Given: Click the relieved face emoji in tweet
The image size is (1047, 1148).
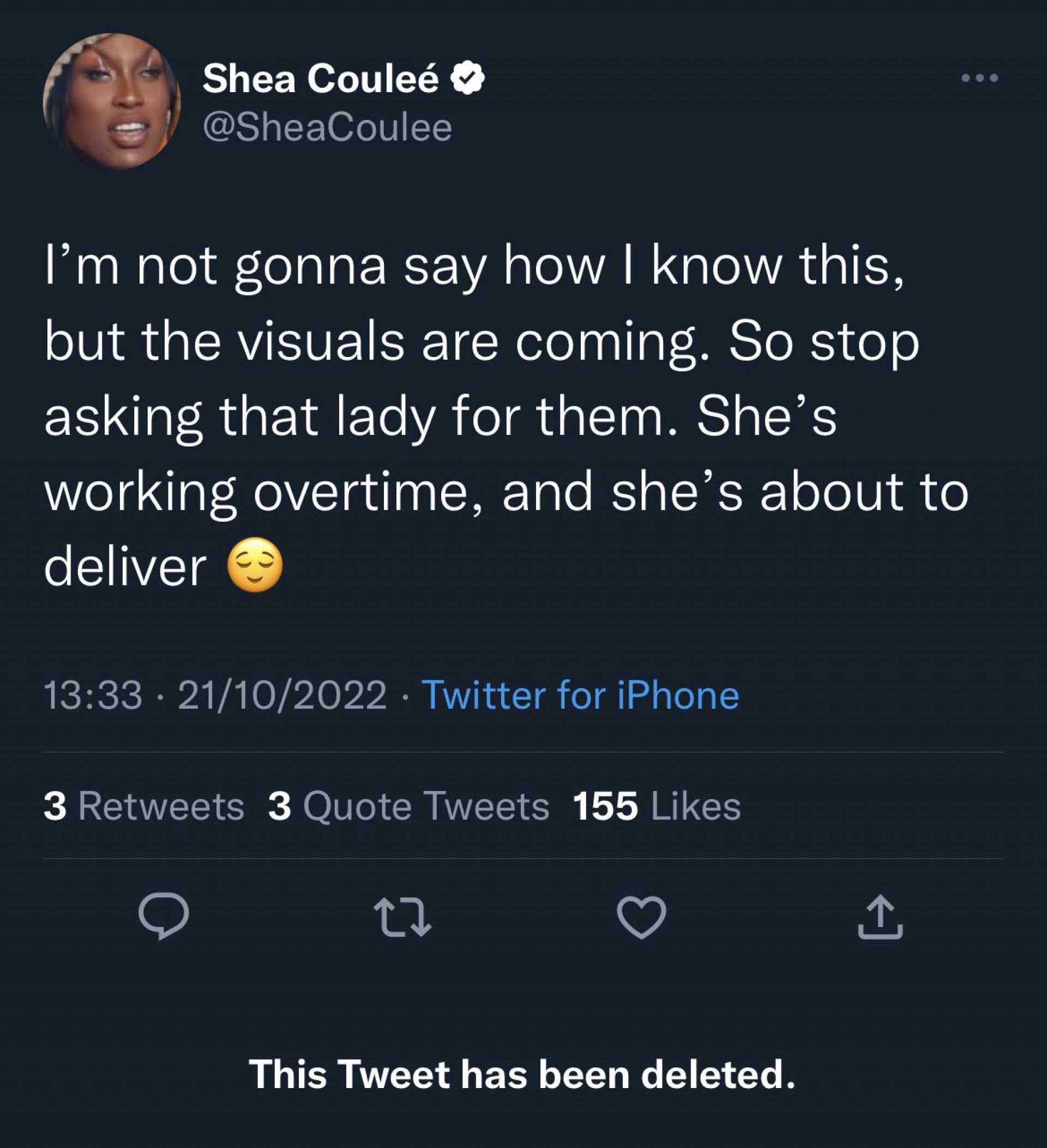Looking at the screenshot, I should (x=255, y=564).
